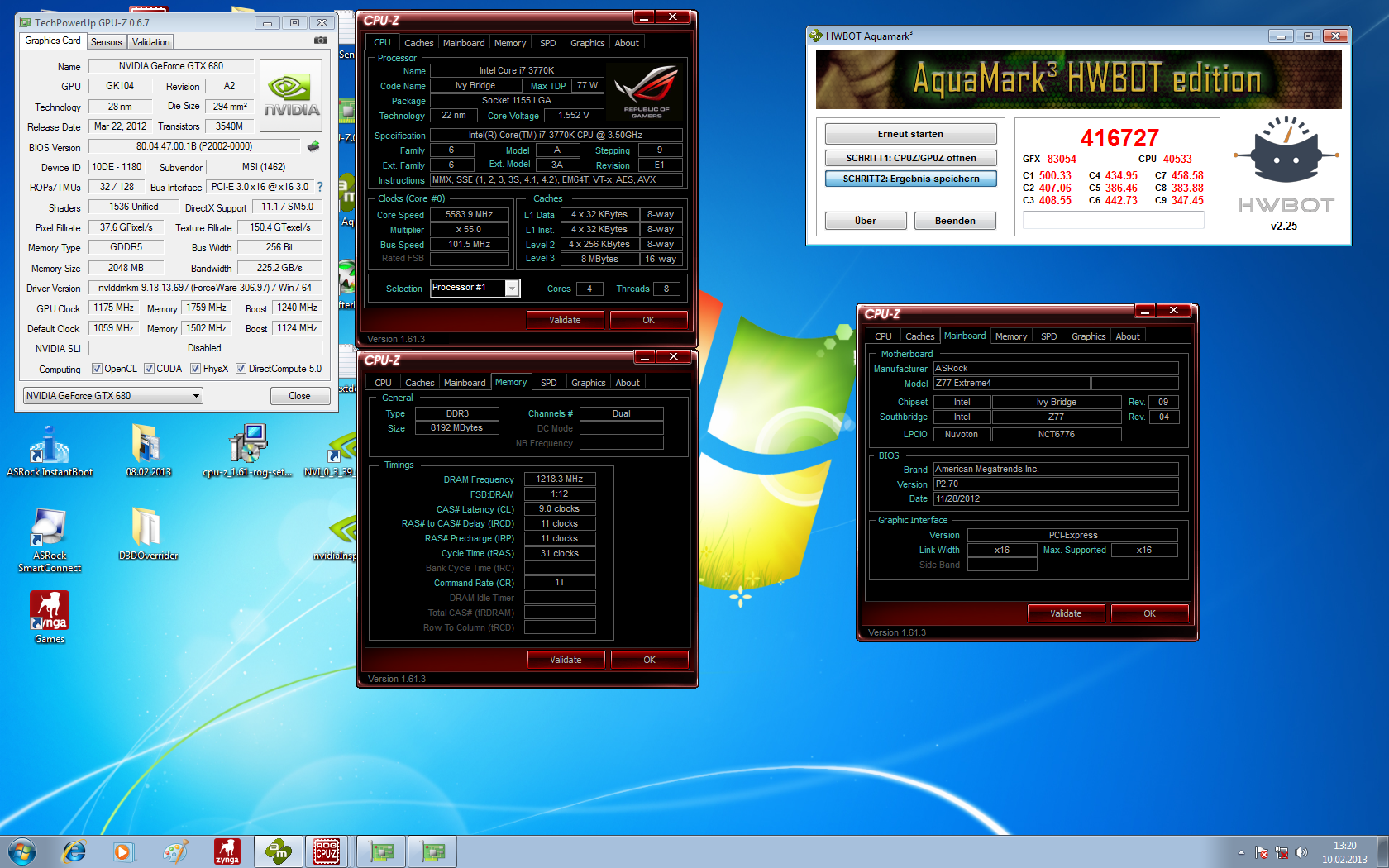Image resolution: width=1389 pixels, height=868 pixels.
Task: Click the Aquamark GFX score 83054
Action: click(x=1062, y=159)
